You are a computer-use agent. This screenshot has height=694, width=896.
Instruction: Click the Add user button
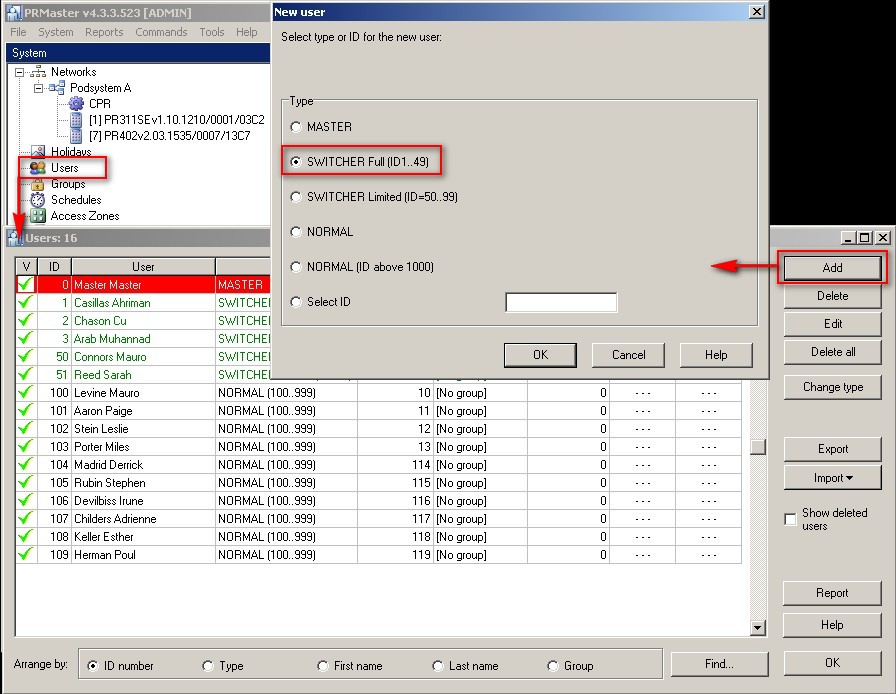(833, 268)
